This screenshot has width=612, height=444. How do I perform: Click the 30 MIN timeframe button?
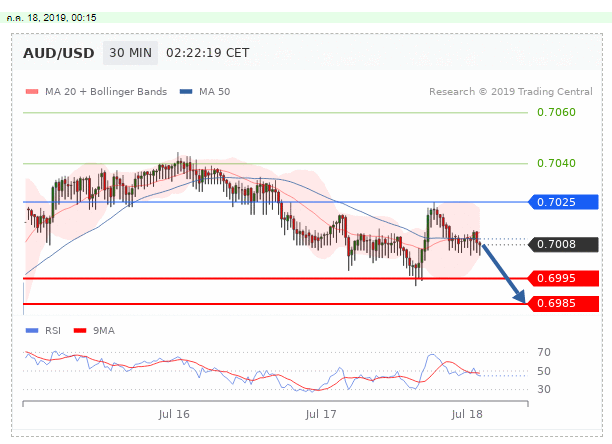(130, 53)
